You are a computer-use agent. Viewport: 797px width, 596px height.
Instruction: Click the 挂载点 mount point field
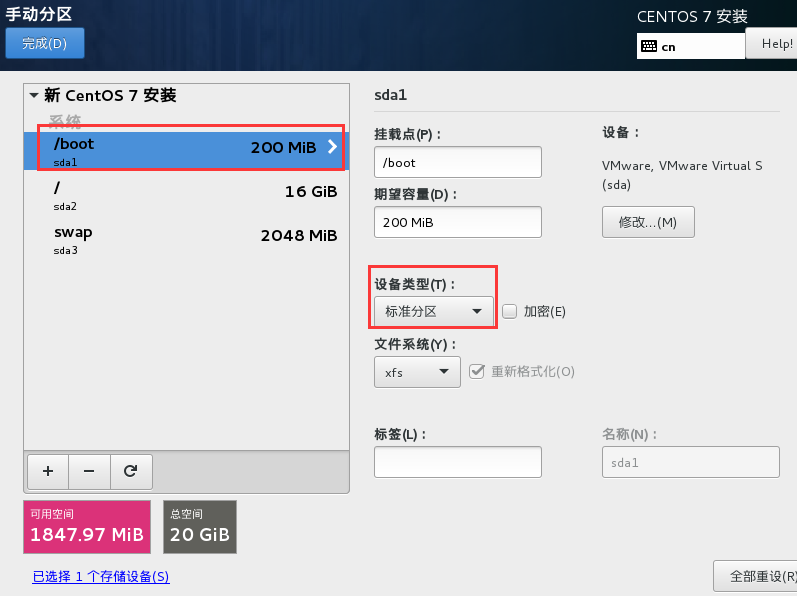click(x=457, y=162)
